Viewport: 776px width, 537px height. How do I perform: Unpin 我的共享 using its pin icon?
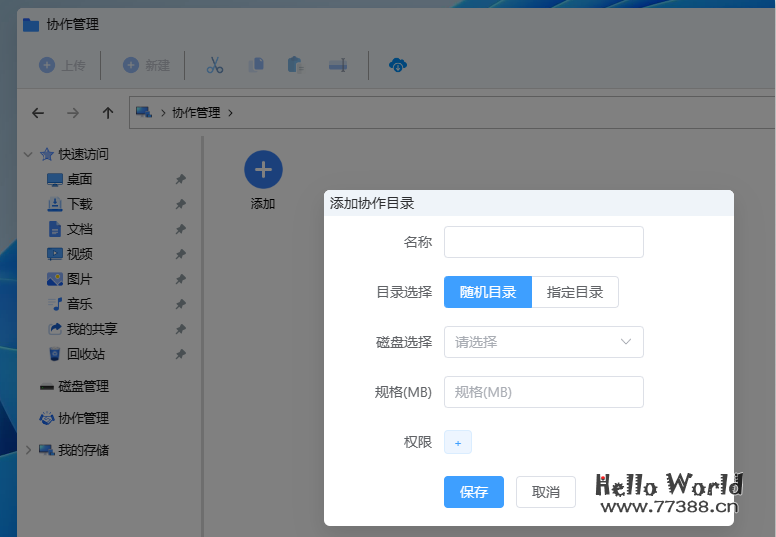pyautogui.click(x=181, y=329)
